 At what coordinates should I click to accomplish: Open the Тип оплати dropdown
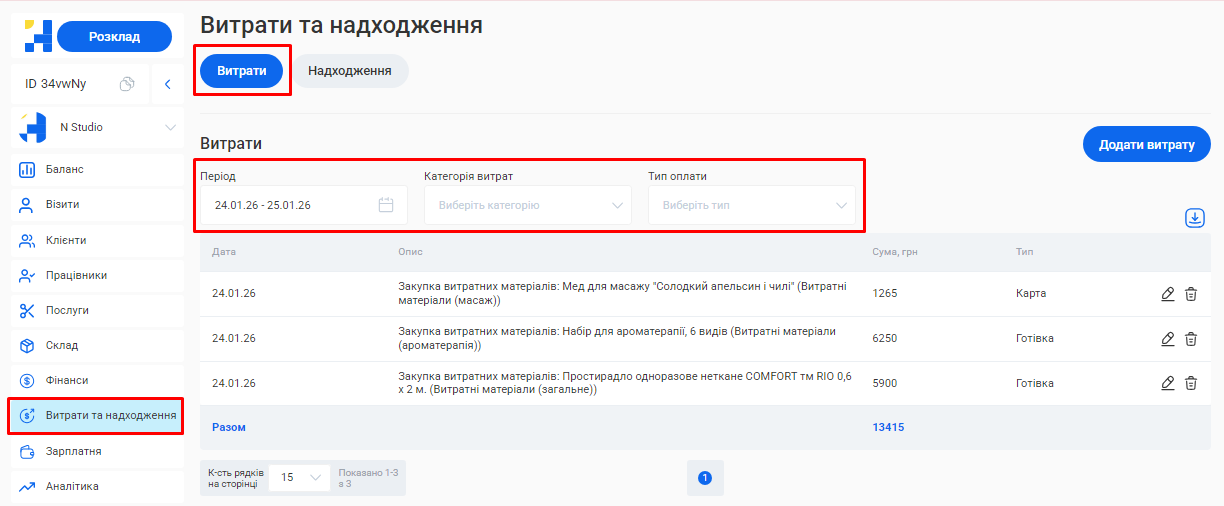752,205
